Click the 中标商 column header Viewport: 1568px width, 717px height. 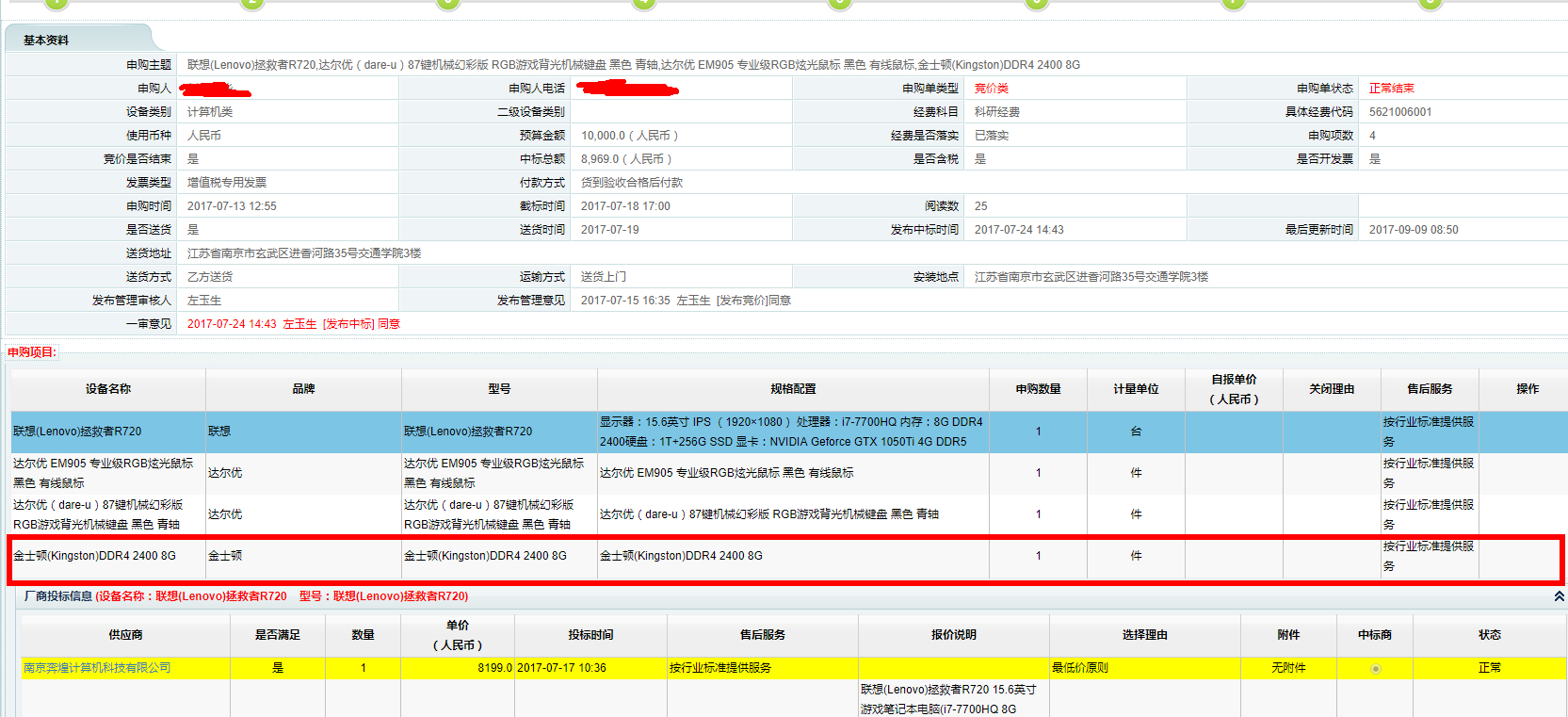(x=1375, y=635)
